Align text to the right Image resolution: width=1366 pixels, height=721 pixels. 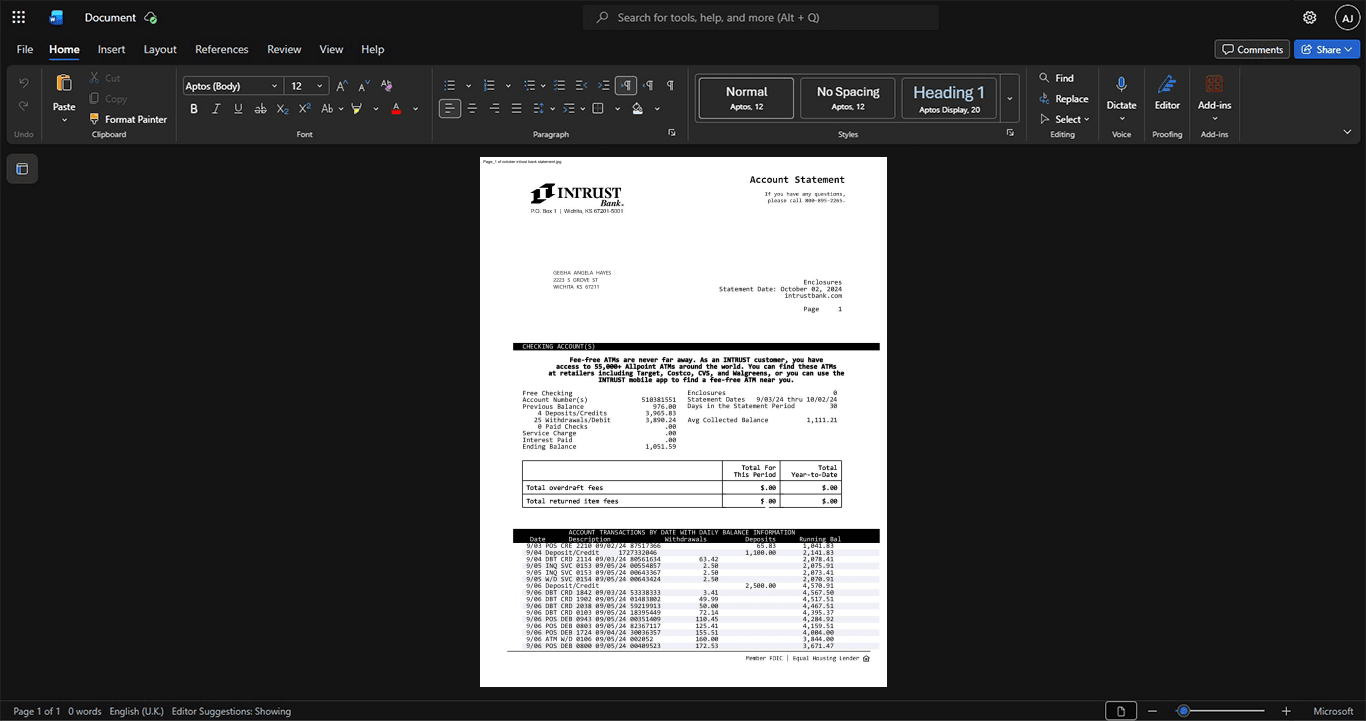click(x=494, y=109)
